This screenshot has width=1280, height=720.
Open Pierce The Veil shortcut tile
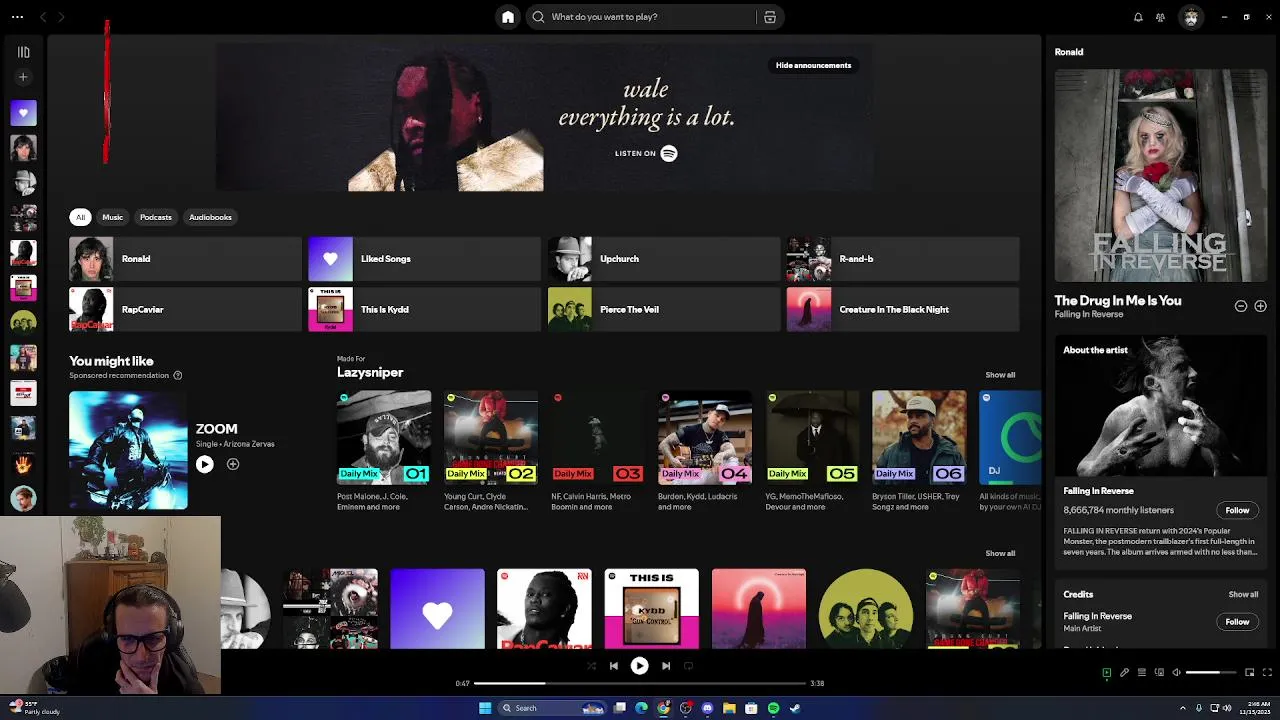pos(664,310)
